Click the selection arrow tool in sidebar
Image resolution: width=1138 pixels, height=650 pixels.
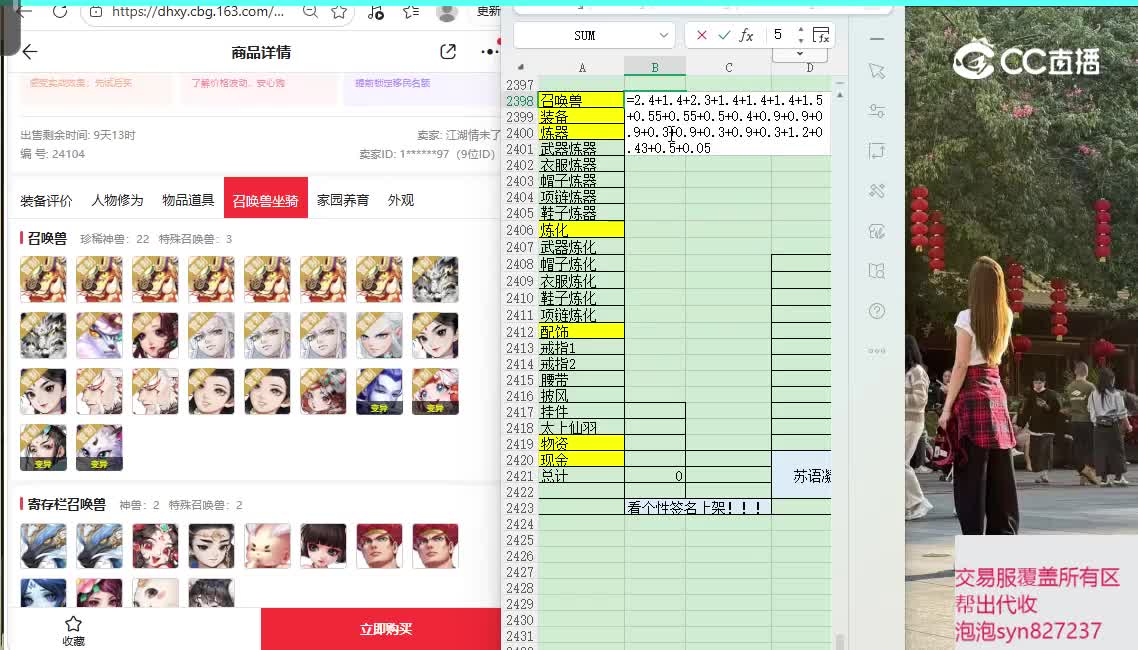click(877, 71)
